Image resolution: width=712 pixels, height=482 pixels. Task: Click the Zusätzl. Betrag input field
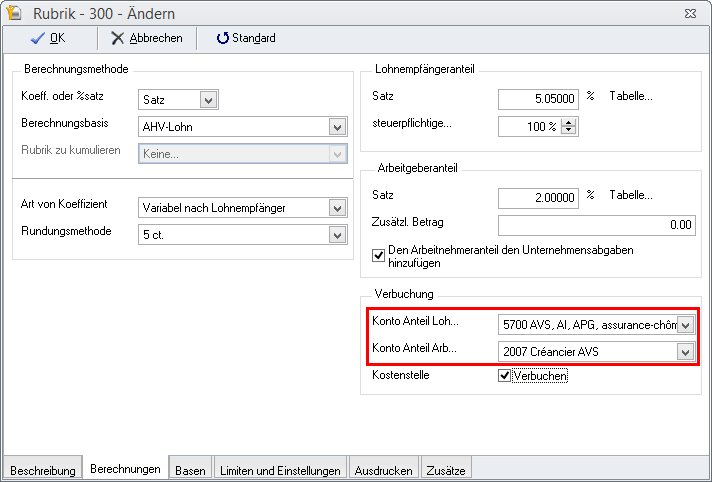point(597,225)
